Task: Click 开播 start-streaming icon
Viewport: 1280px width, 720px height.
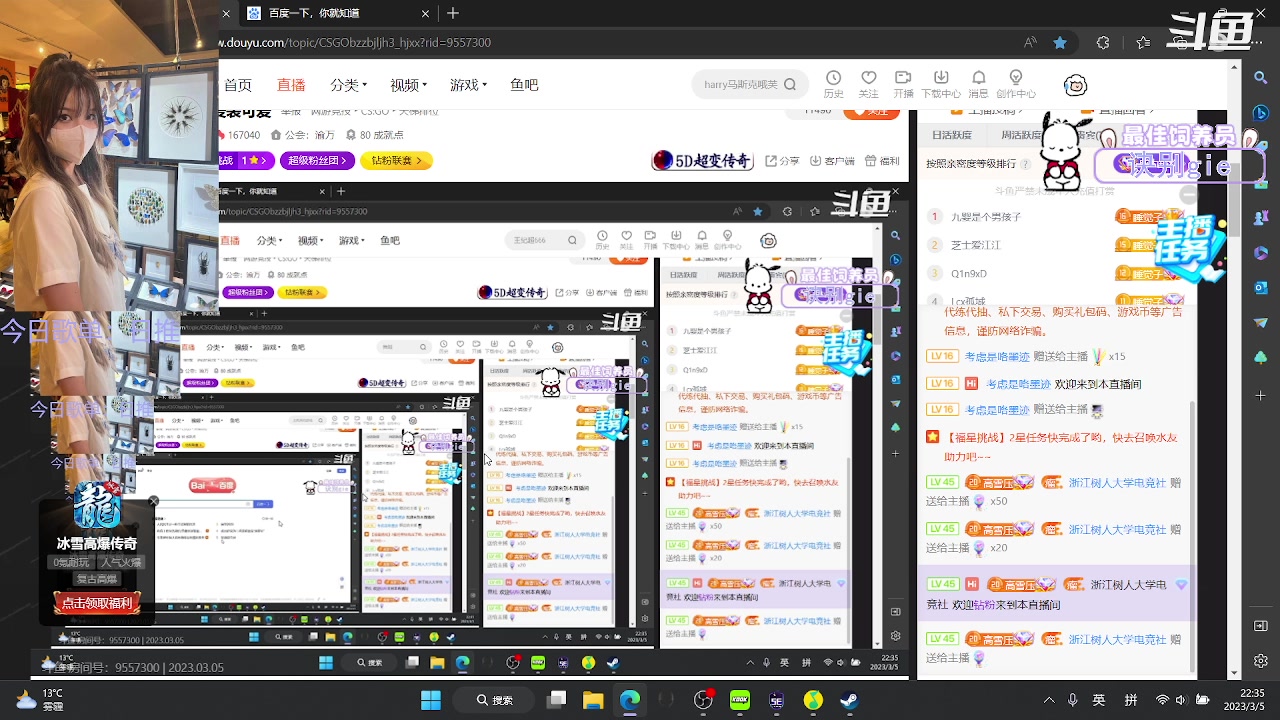Action: (x=903, y=84)
